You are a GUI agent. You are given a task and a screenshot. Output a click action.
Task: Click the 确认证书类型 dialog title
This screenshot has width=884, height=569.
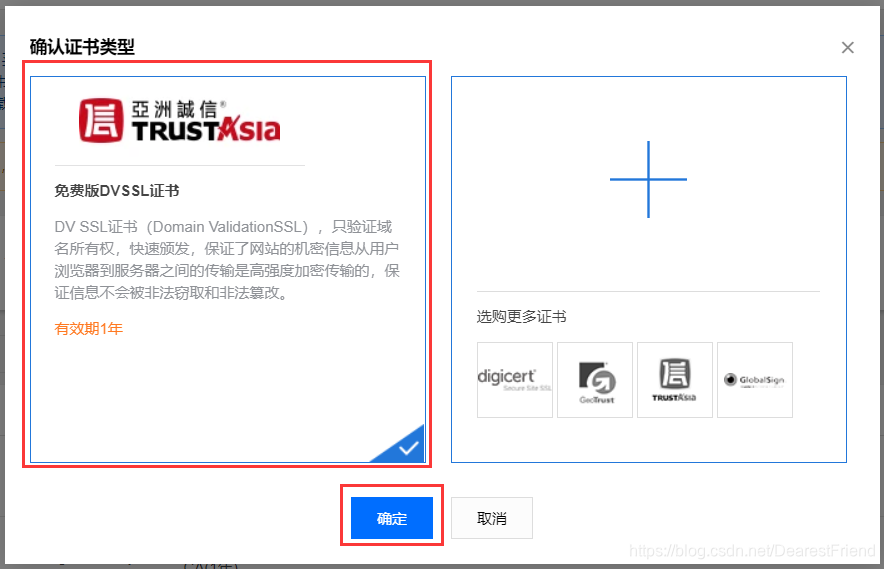point(82,47)
